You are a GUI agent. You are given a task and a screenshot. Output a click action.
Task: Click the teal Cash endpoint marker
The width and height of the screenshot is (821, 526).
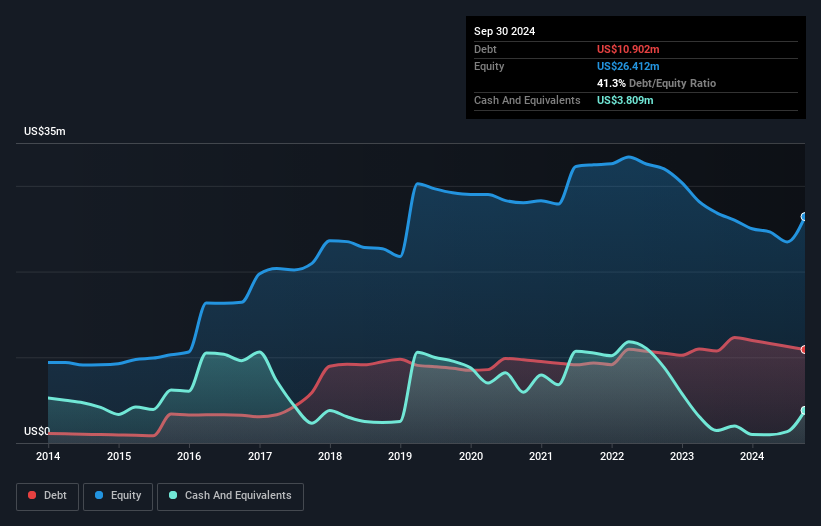click(804, 411)
